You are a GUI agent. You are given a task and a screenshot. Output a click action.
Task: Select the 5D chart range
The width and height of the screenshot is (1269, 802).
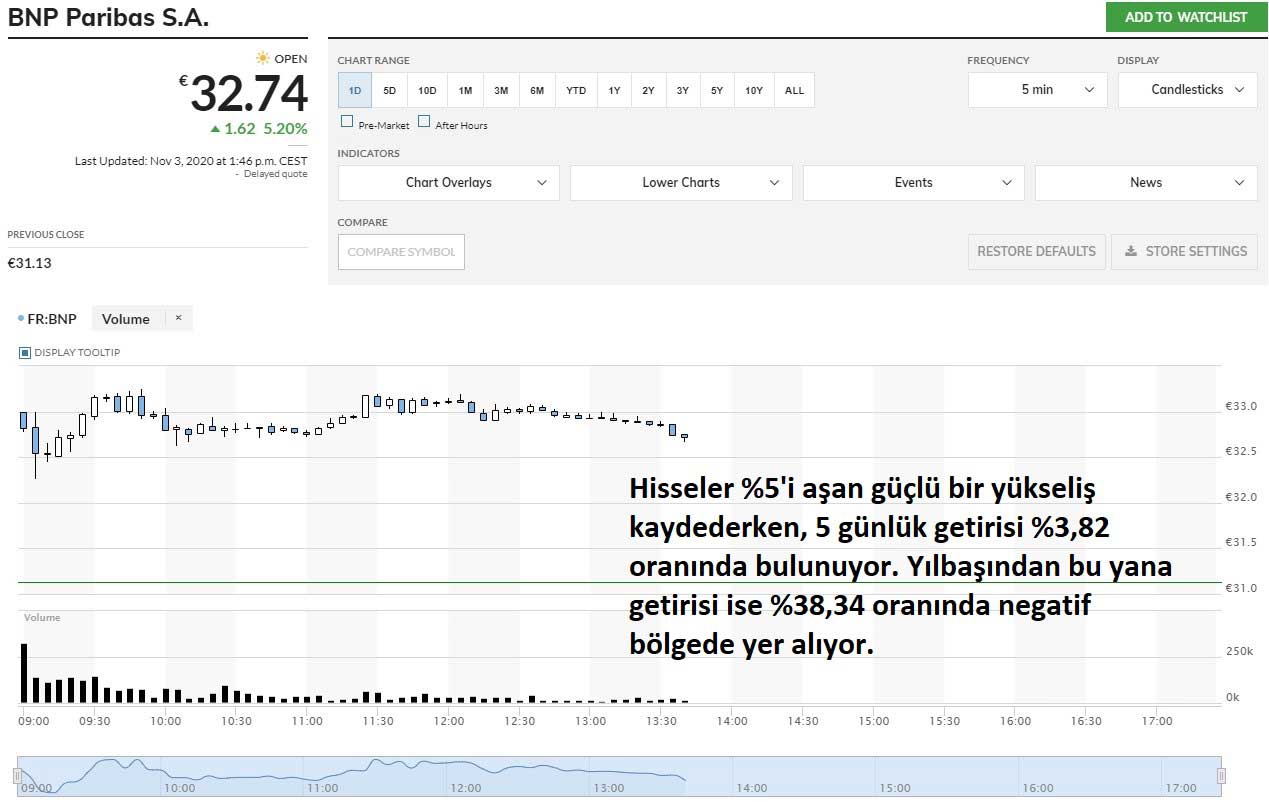point(390,90)
